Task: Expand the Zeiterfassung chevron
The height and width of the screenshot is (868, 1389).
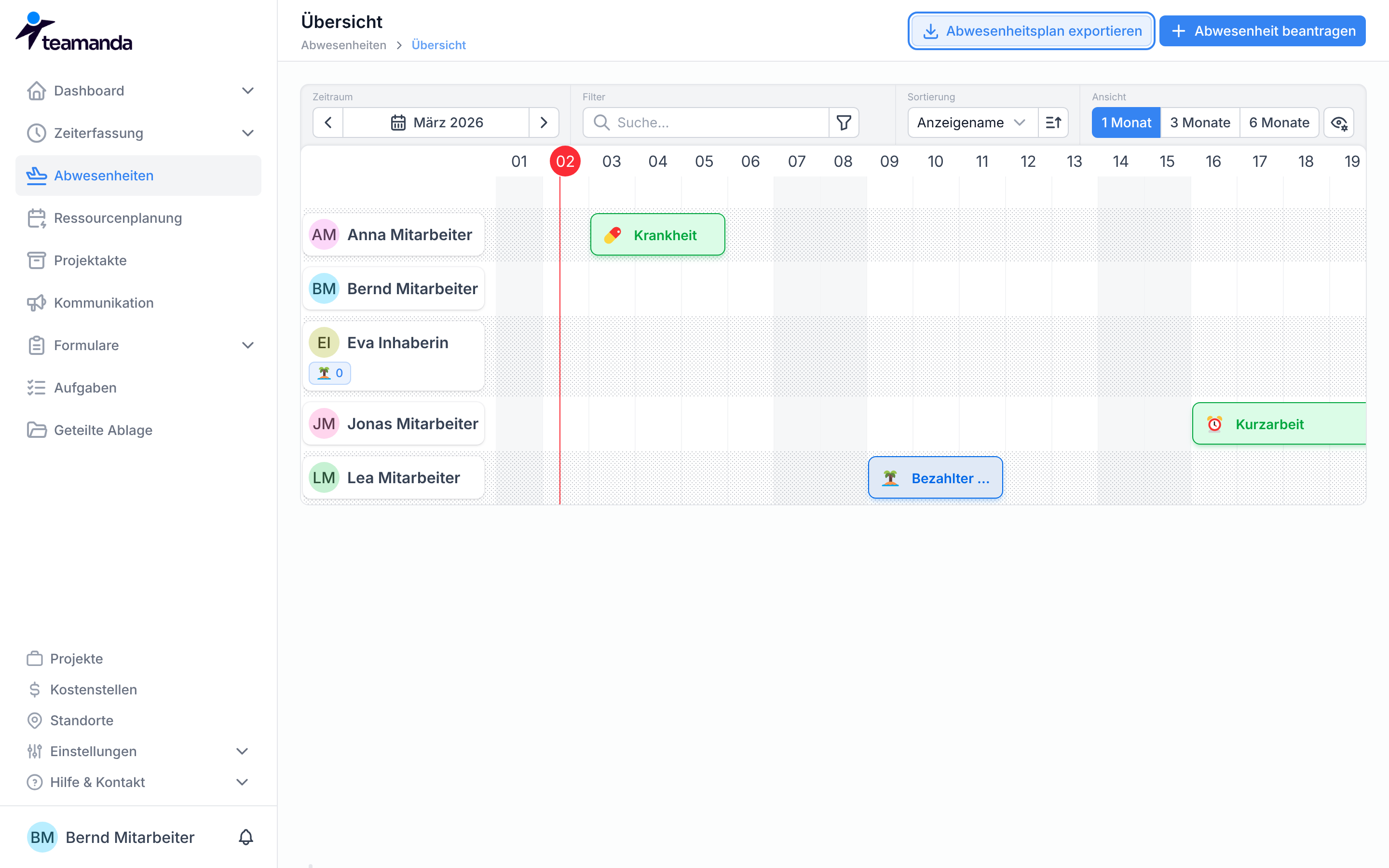Action: pyautogui.click(x=247, y=133)
